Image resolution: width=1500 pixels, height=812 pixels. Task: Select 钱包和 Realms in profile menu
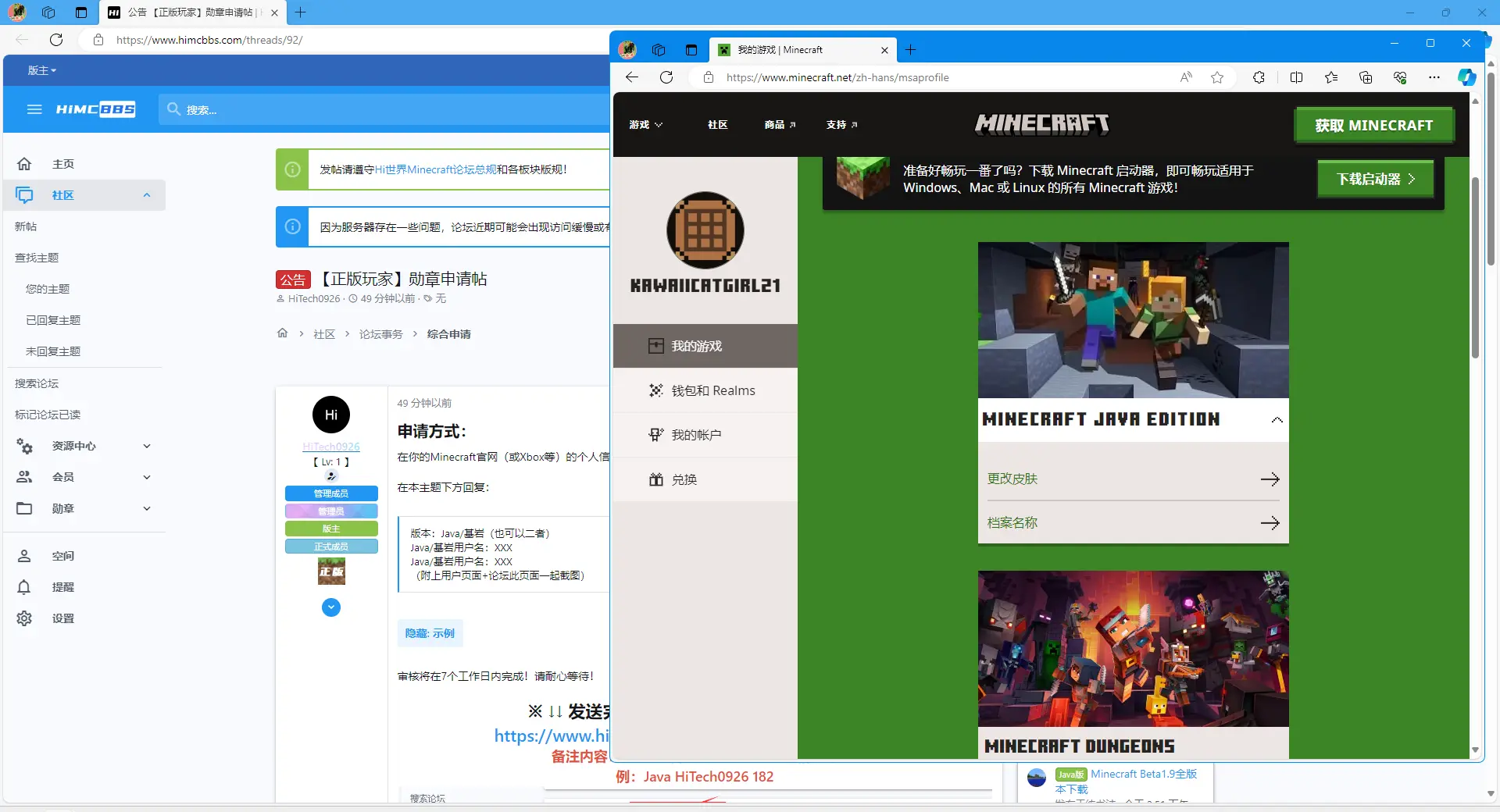click(712, 390)
